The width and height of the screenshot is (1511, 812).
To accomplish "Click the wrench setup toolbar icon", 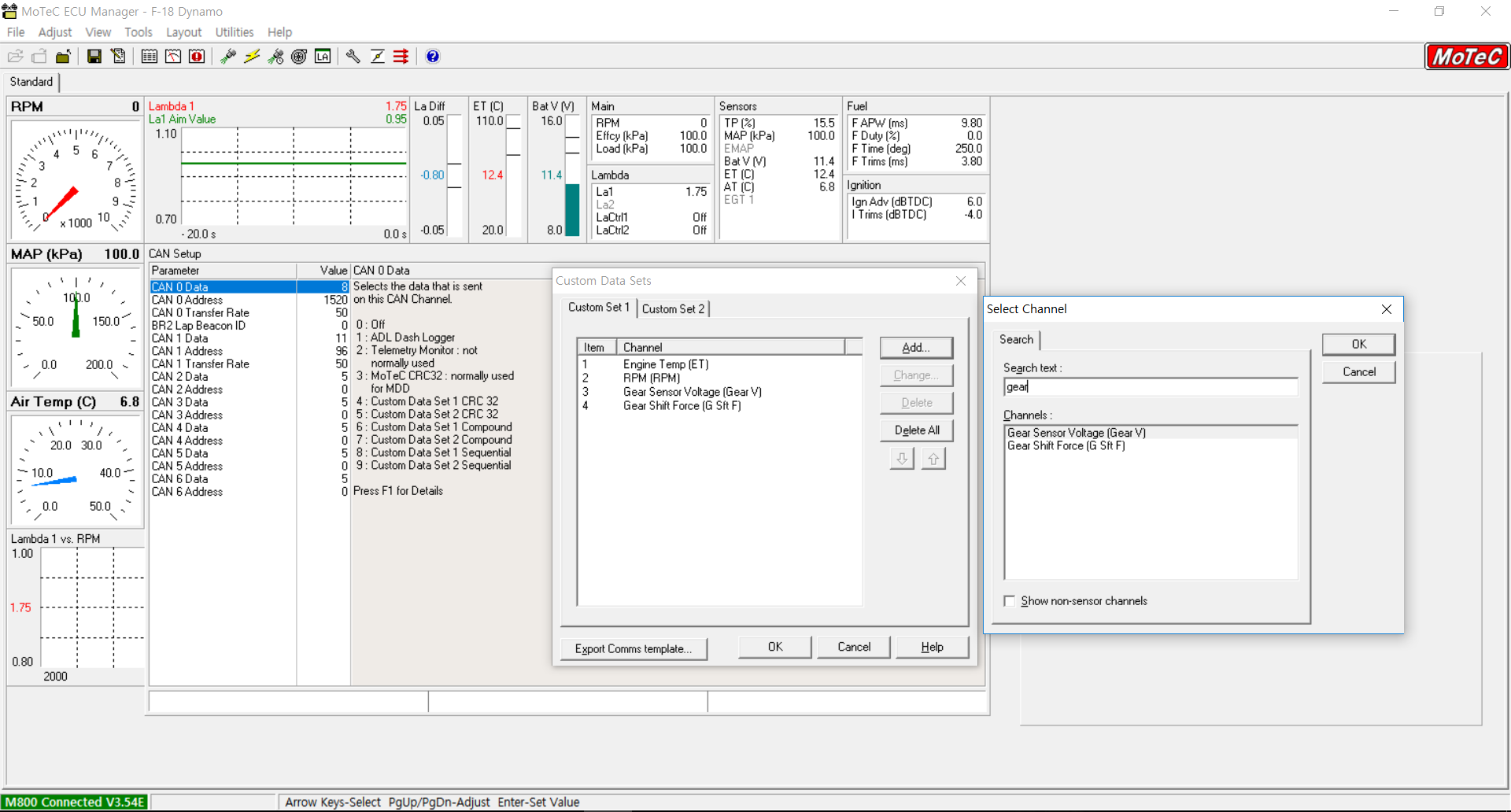I will coord(353,57).
